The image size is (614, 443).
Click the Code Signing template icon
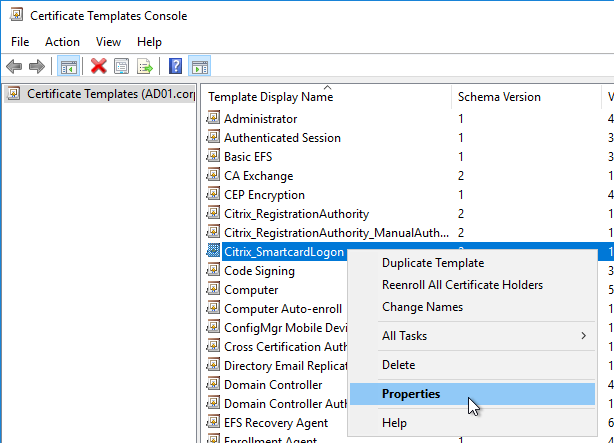pyautogui.click(x=213, y=269)
